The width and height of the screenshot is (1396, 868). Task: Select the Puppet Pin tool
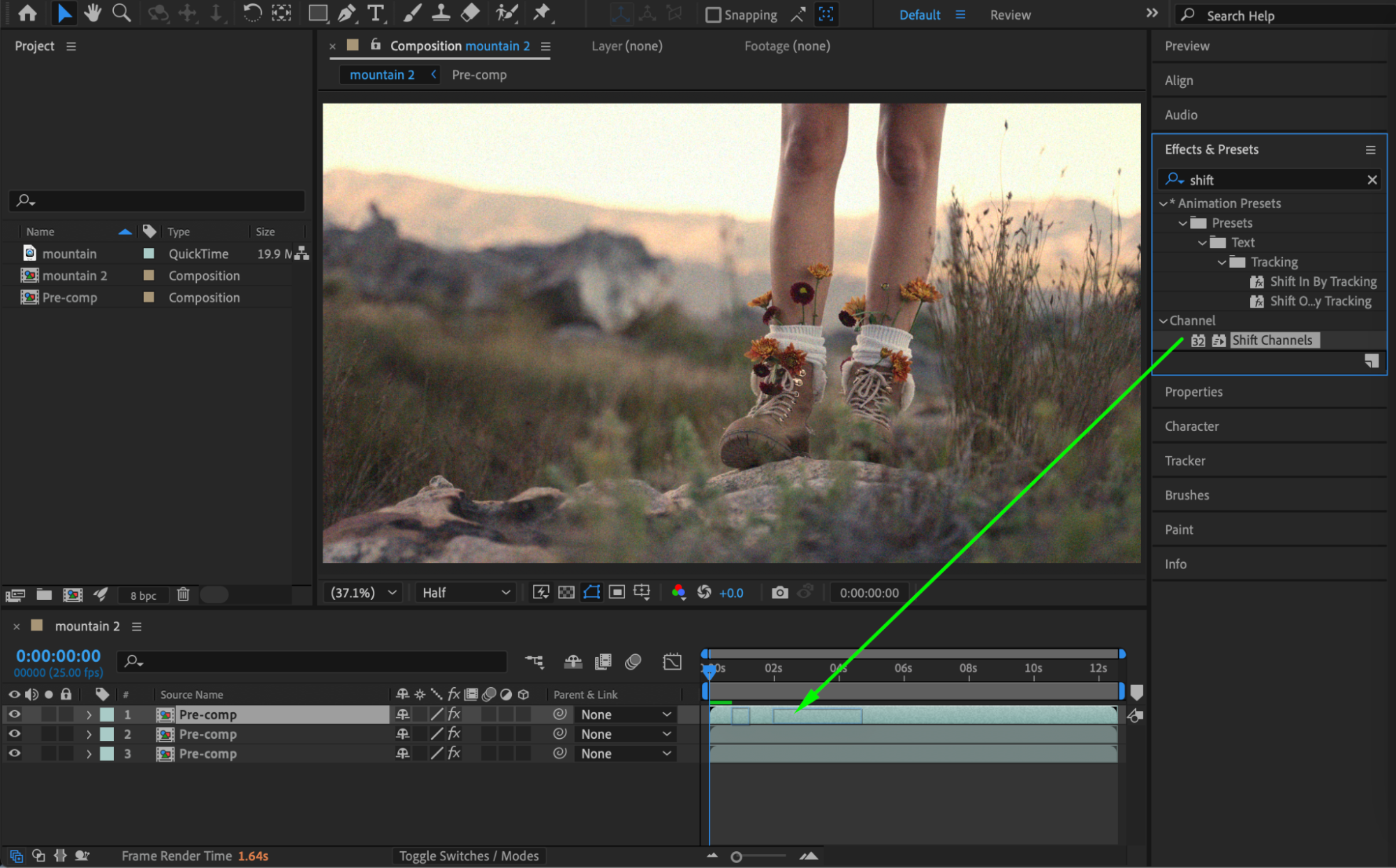(541, 13)
